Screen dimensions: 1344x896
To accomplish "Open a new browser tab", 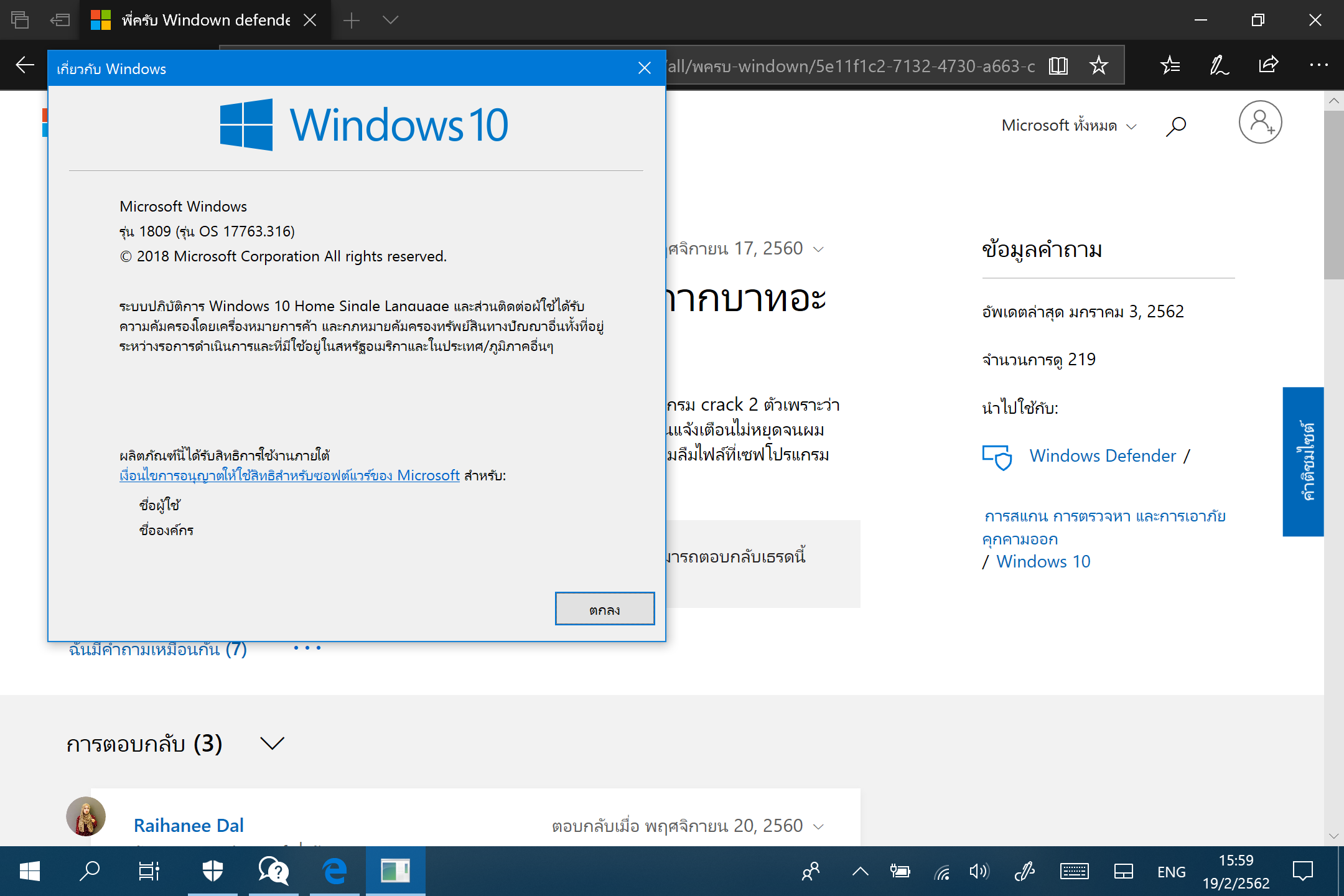I will 352,20.
